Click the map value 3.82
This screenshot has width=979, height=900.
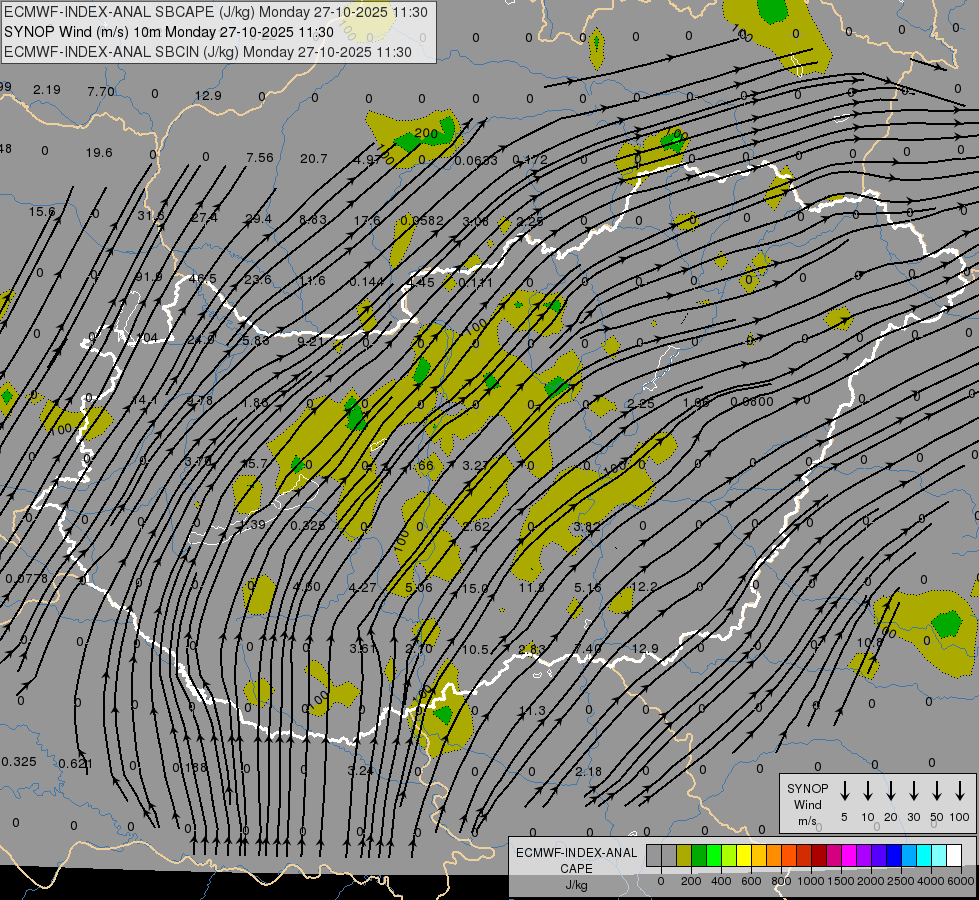(587, 527)
